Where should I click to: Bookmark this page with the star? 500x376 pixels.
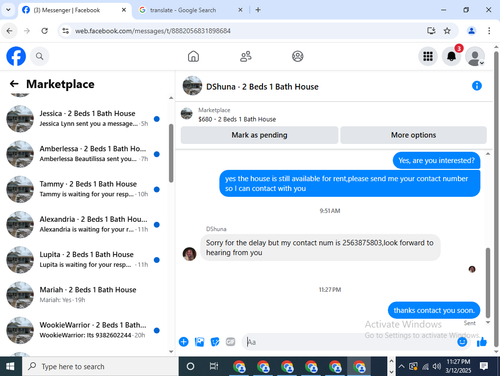(x=447, y=31)
